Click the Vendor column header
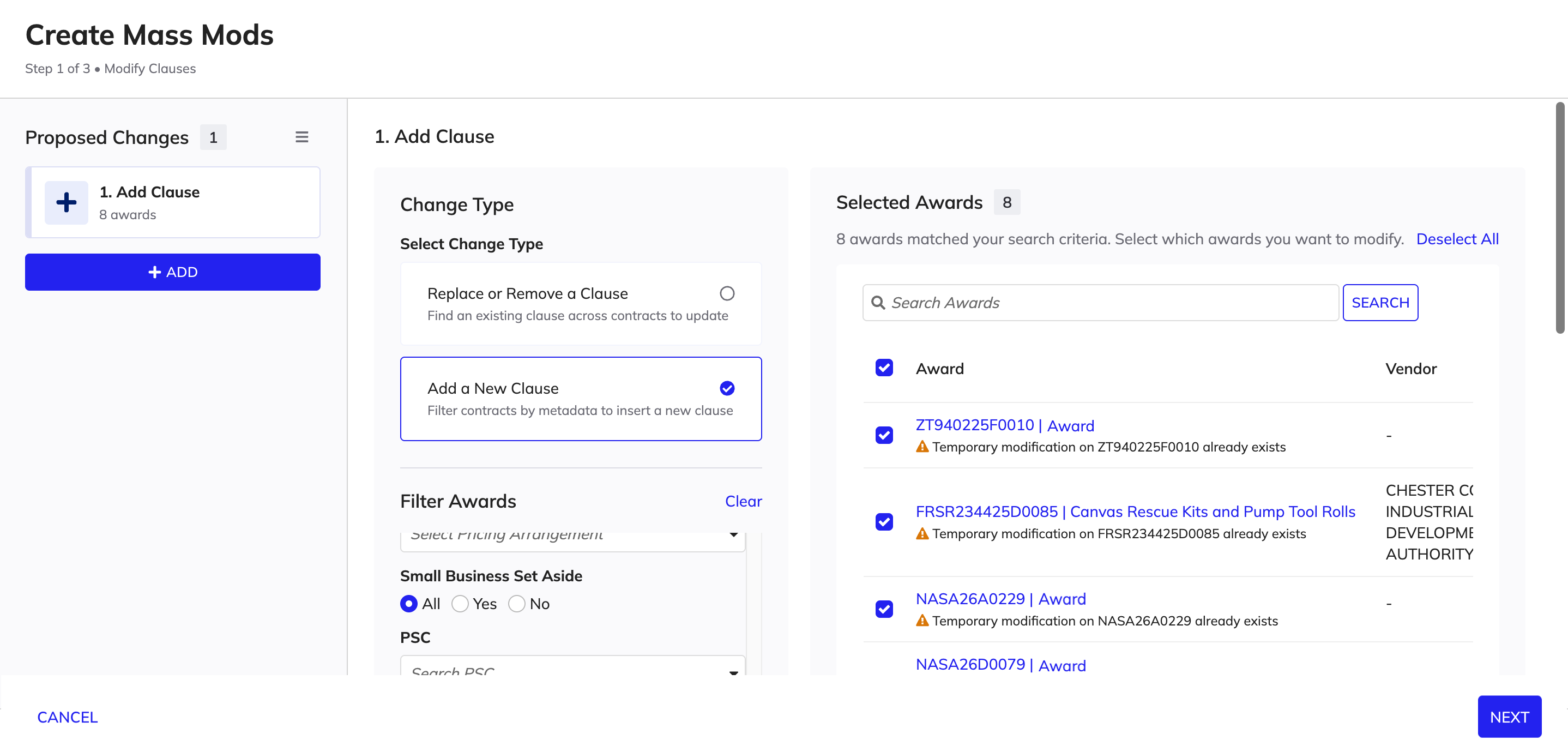The height and width of the screenshot is (746, 1568). point(1411,369)
